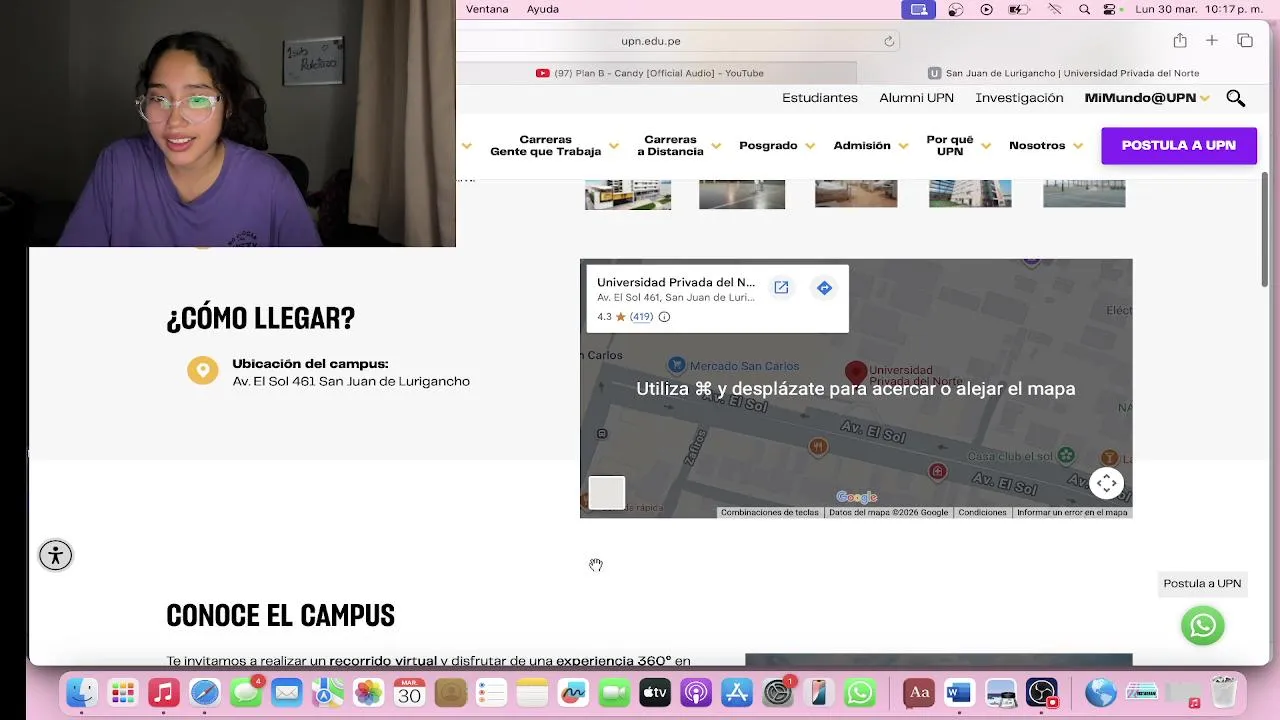The width and height of the screenshot is (1280, 720).
Task: Switch to San Juan de Lurigancho UPN tab
Action: pyautogui.click(x=1064, y=73)
